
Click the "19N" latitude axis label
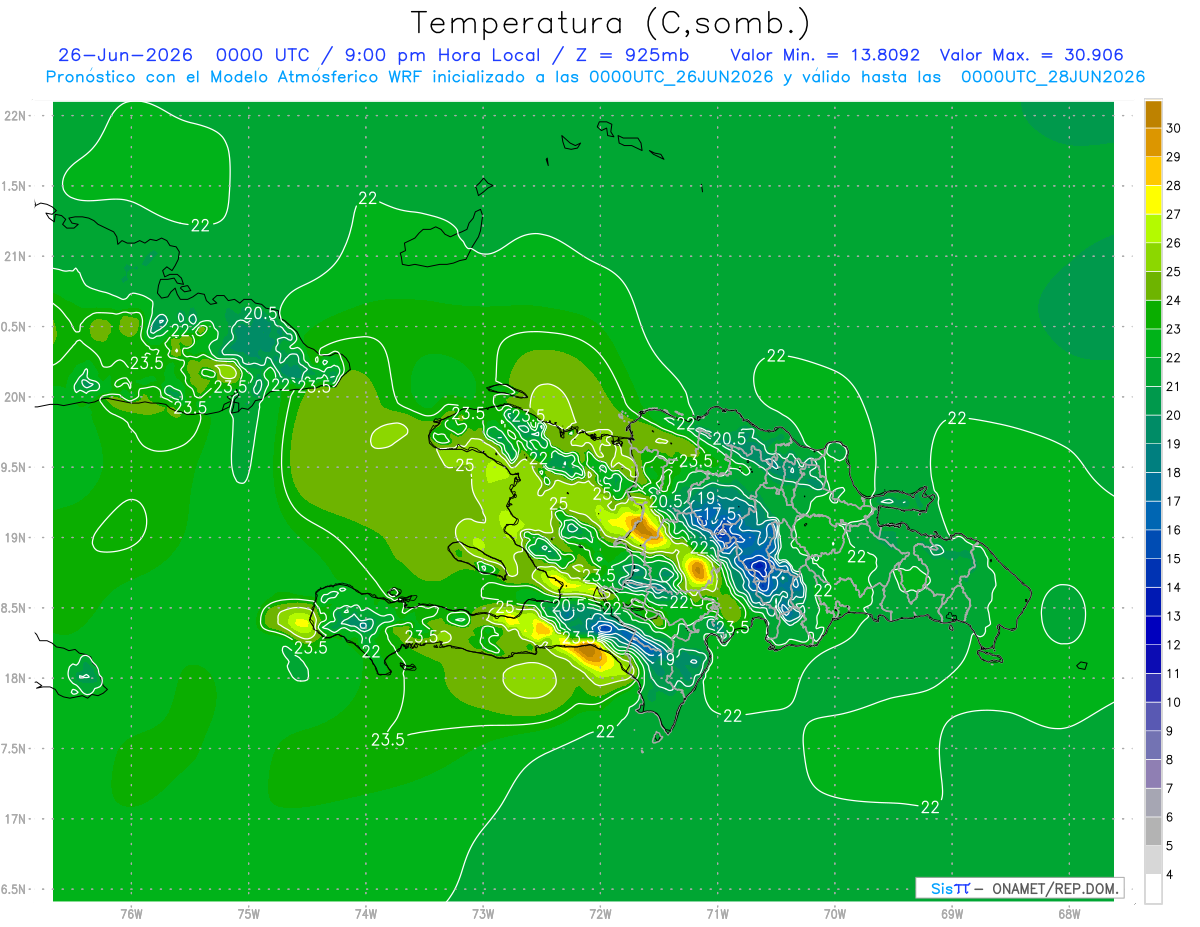pyautogui.click(x=15, y=538)
